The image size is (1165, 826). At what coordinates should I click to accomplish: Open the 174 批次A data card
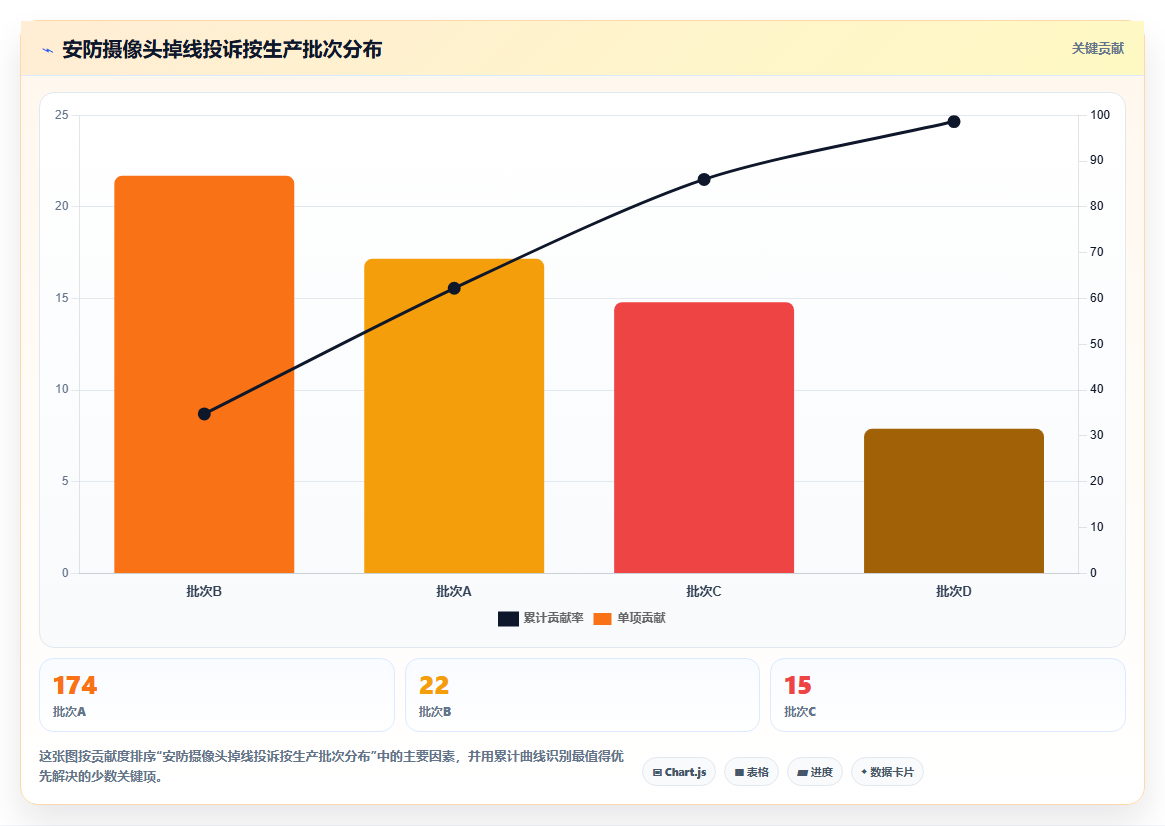(217, 695)
